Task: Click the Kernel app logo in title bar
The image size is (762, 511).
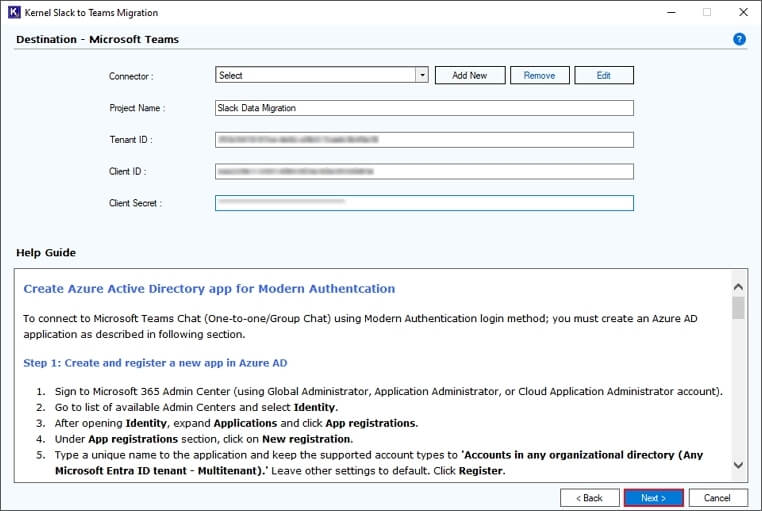Action: point(14,12)
